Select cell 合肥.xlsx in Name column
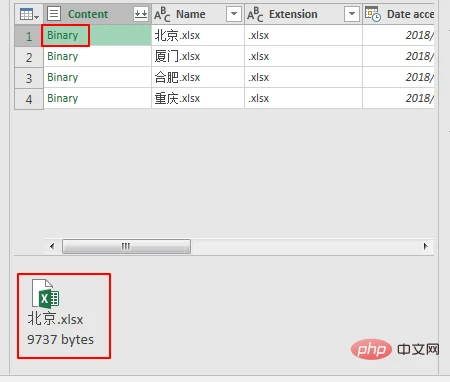Image resolution: width=450 pixels, height=382 pixels. tap(198, 77)
